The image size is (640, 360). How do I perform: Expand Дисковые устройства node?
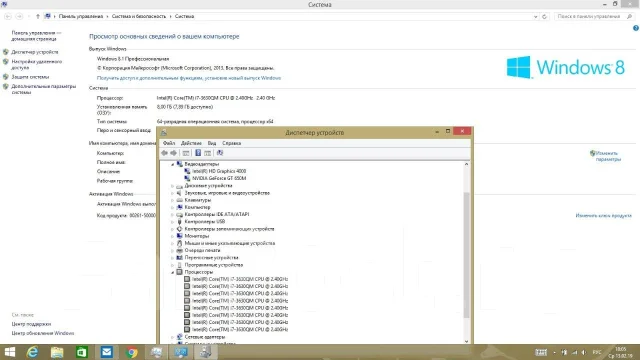173,186
